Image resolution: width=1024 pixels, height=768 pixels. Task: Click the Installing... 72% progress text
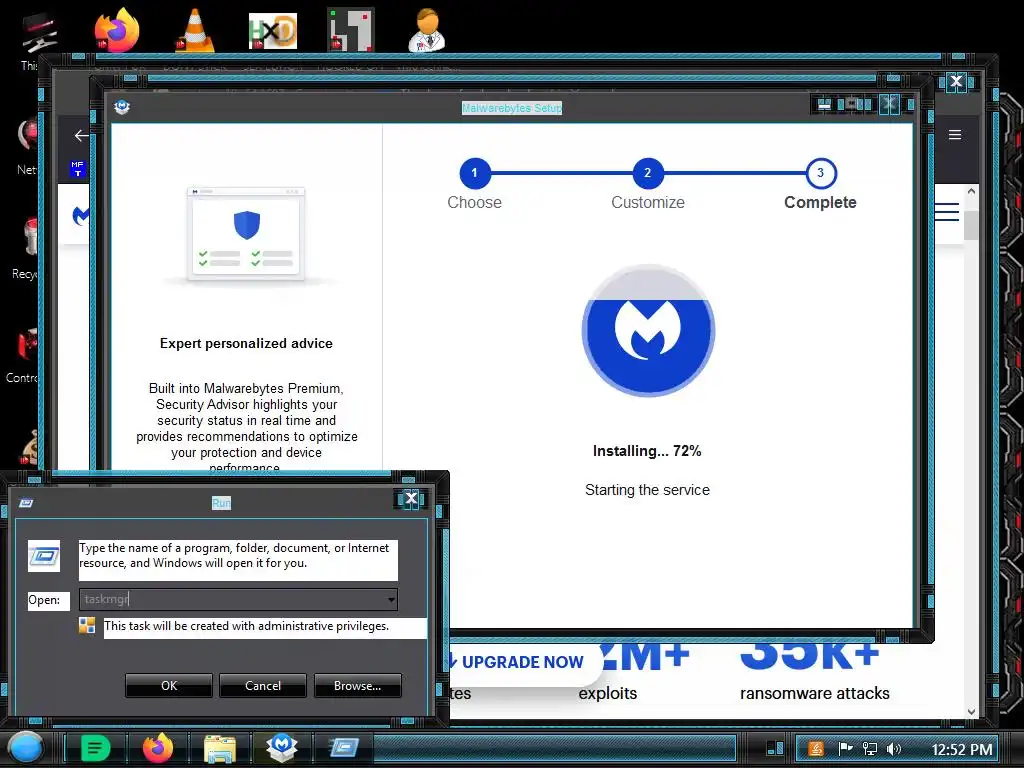[x=647, y=451]
